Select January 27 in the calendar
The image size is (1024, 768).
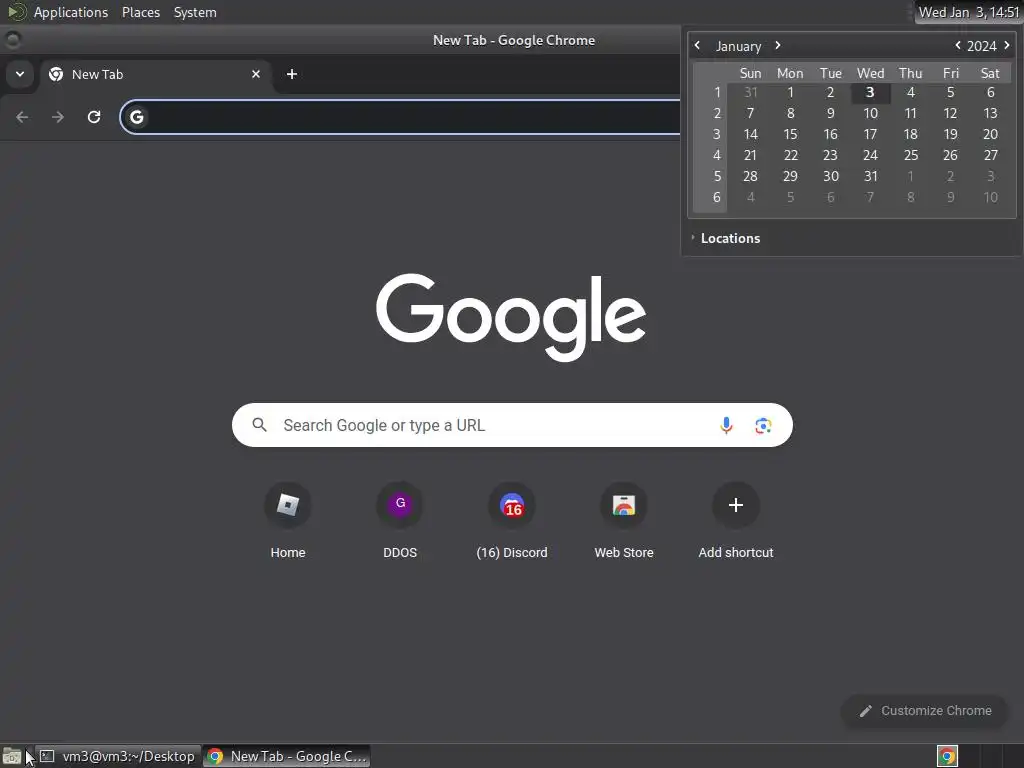(991, 155)
